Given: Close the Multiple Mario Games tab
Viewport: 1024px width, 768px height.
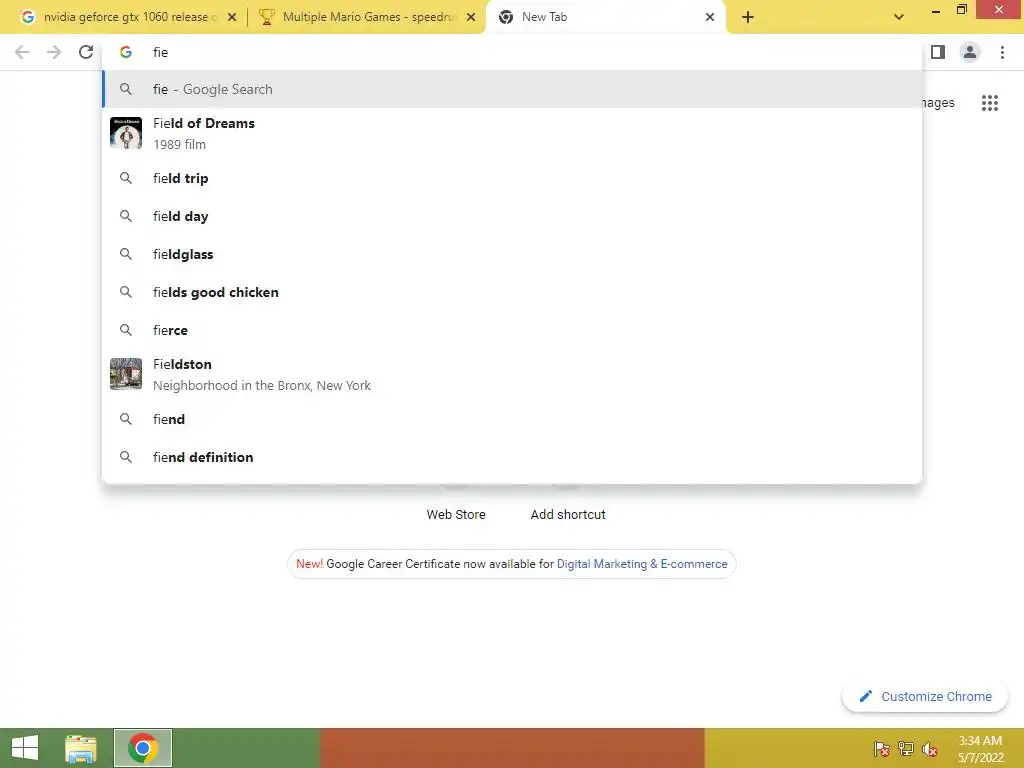Looking at the screenshot, I should [x=471, y=17].
